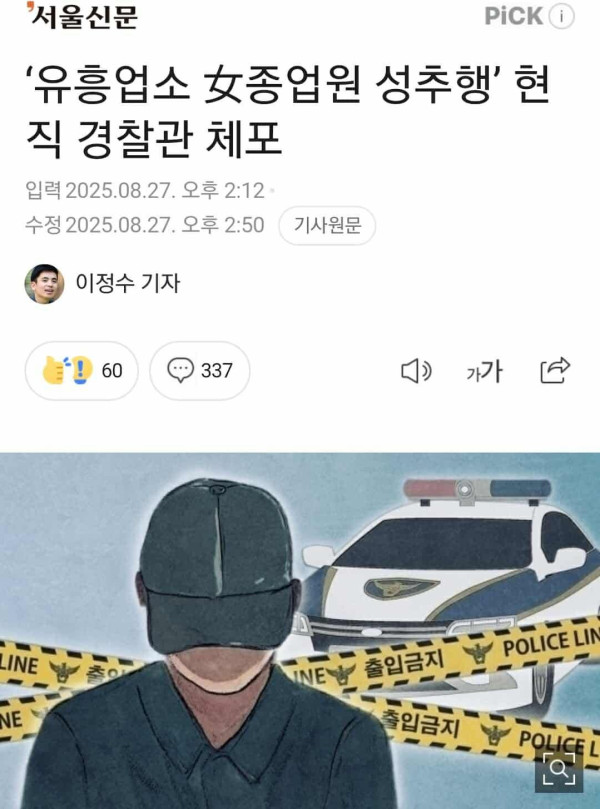Tap the PiCK badge label
Viewport: 600px width, 809px height.
click(x=514, y=17)
